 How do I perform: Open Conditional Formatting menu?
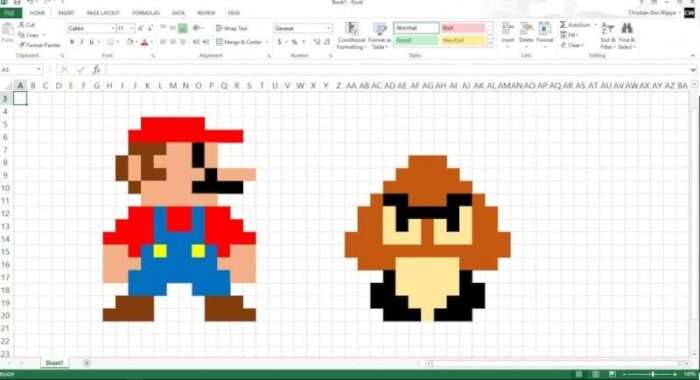tap(352, 36)
